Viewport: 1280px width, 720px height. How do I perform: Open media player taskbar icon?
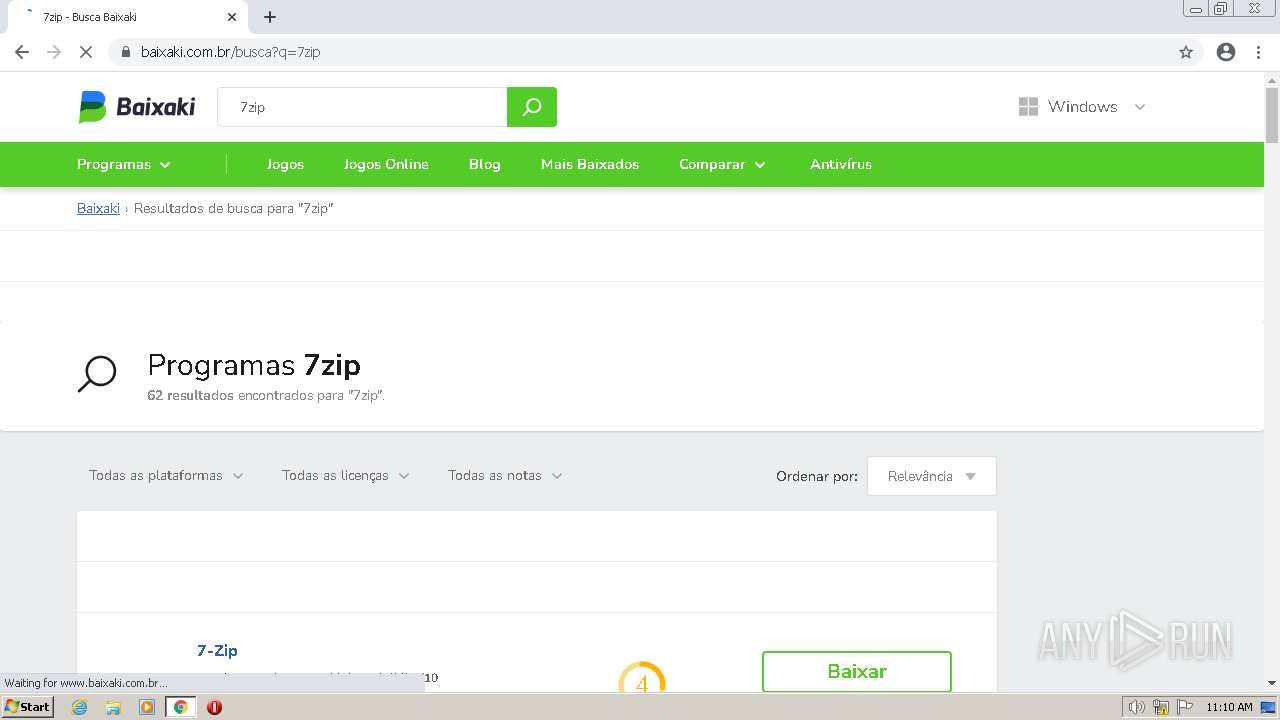147,707
